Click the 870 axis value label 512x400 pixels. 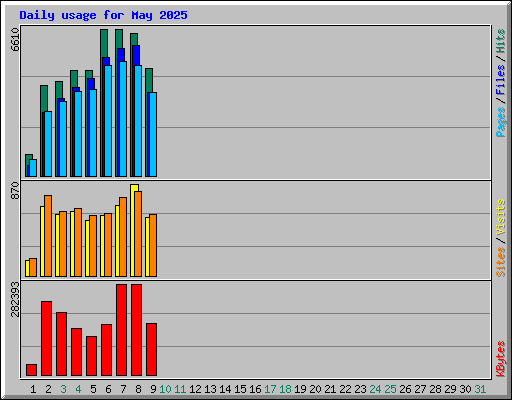(x=15, y=191)
